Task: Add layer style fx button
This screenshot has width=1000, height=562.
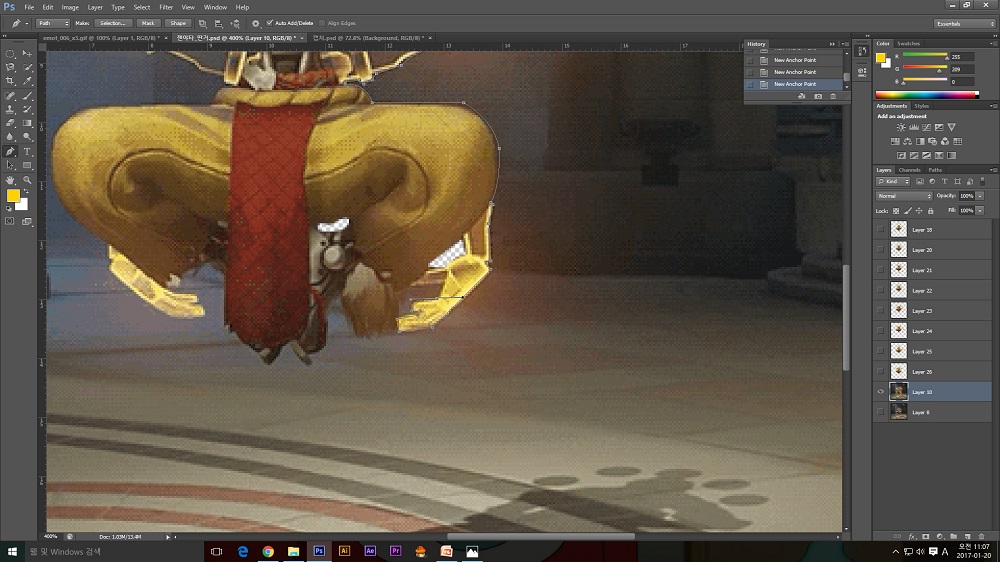Action: [911, 536]
